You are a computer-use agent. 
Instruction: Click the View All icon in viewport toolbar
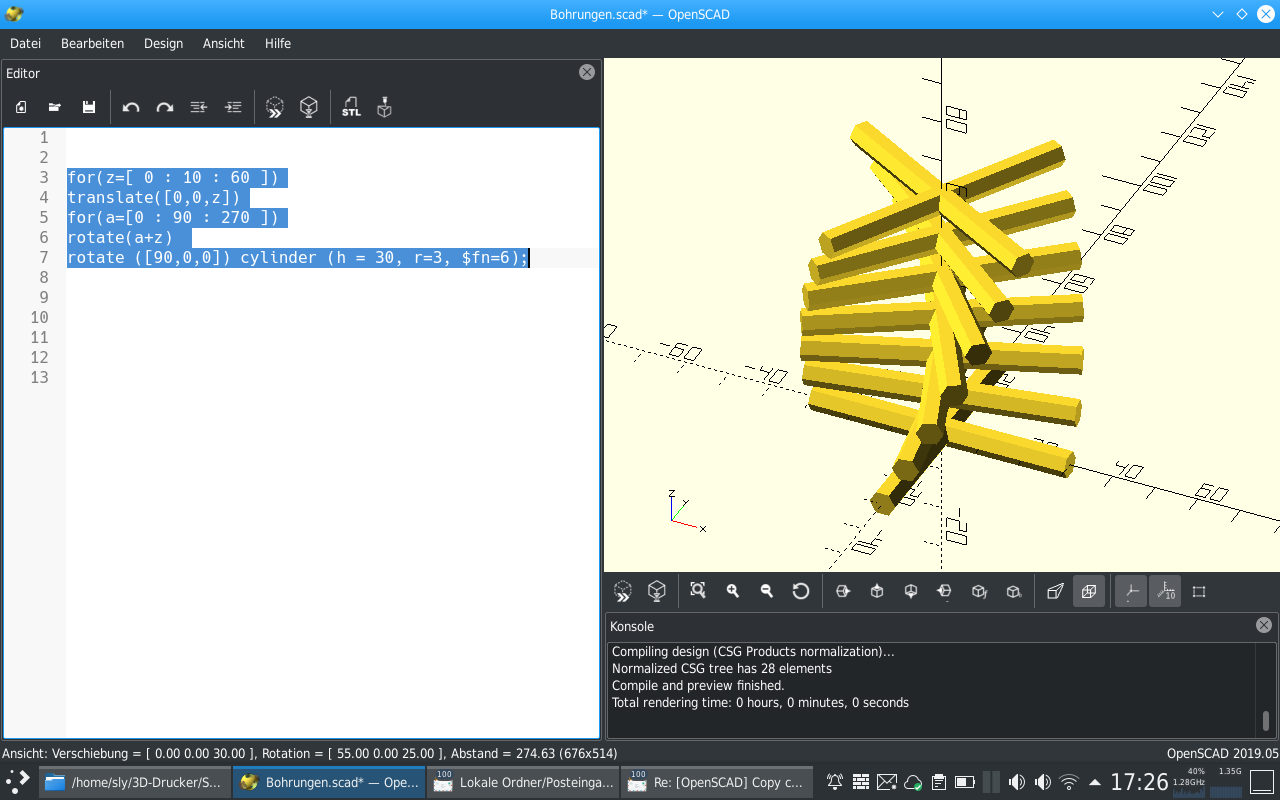click(698, 591)
